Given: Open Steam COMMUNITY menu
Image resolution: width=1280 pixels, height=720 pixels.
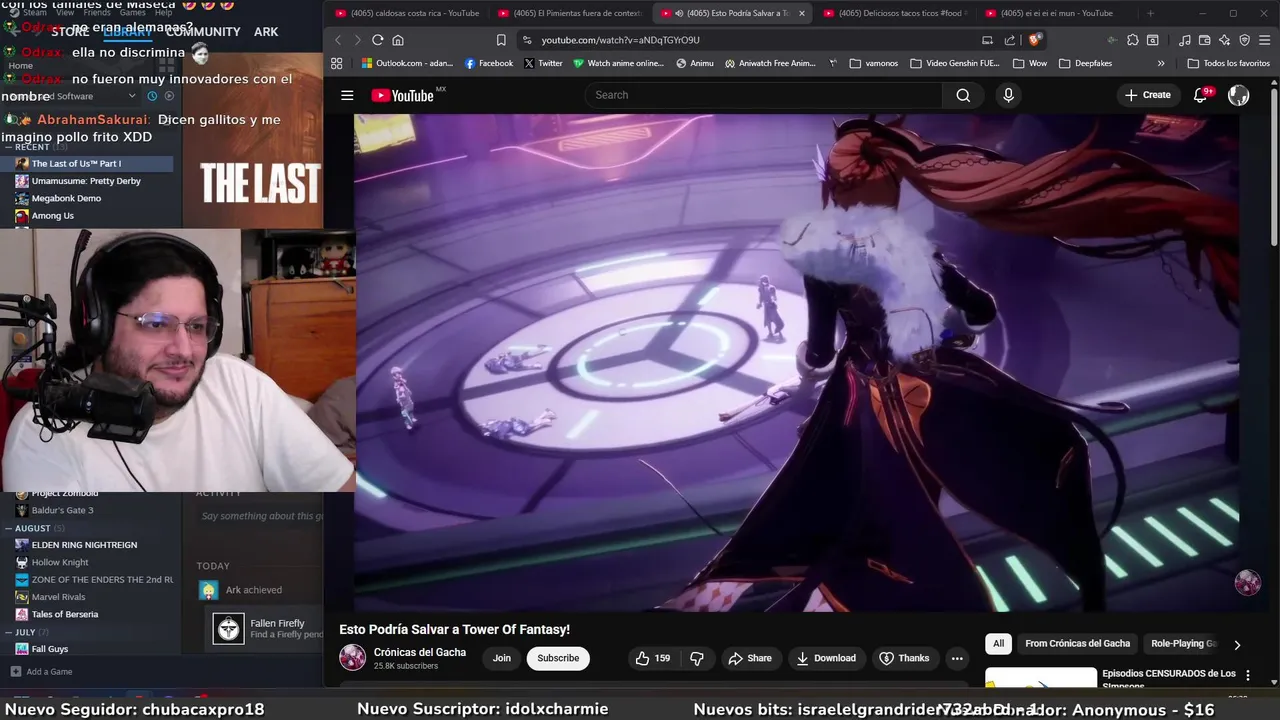Looking at the screenshot, I should (203, 32).
